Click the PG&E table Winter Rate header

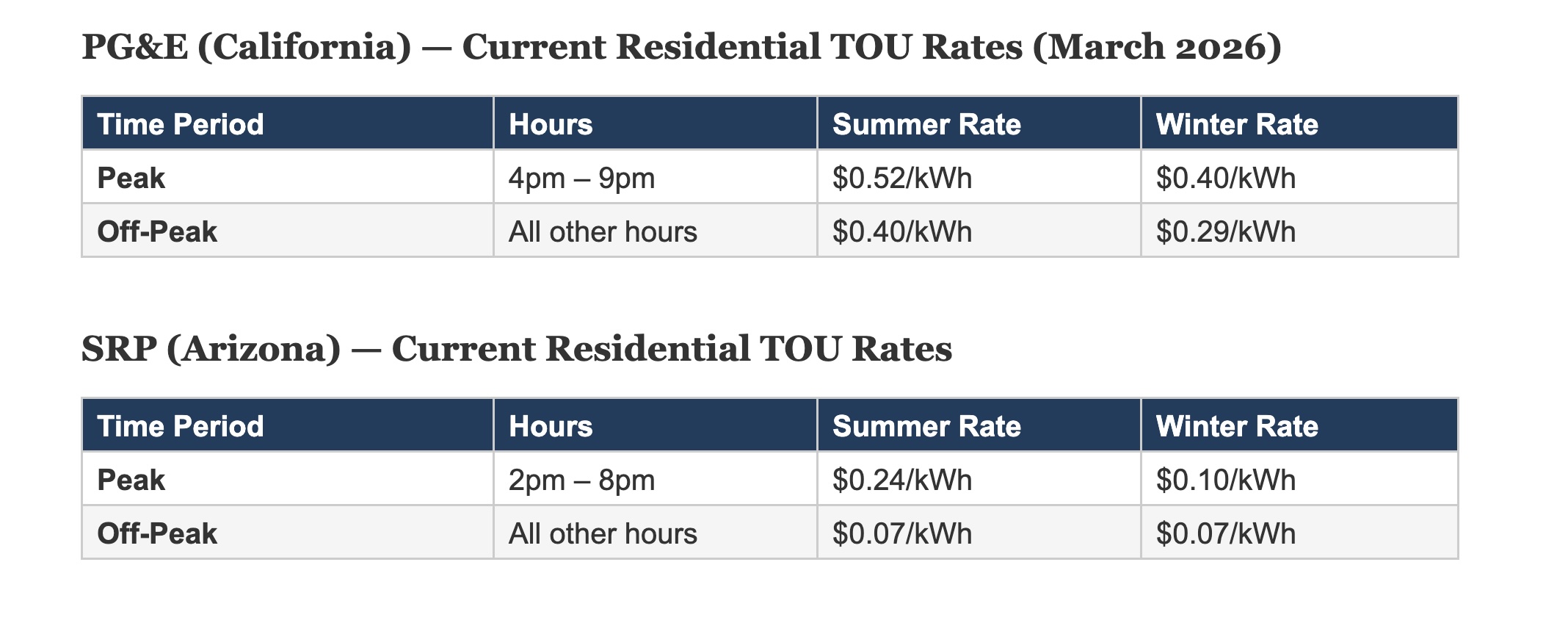(x=1237, y=124)
